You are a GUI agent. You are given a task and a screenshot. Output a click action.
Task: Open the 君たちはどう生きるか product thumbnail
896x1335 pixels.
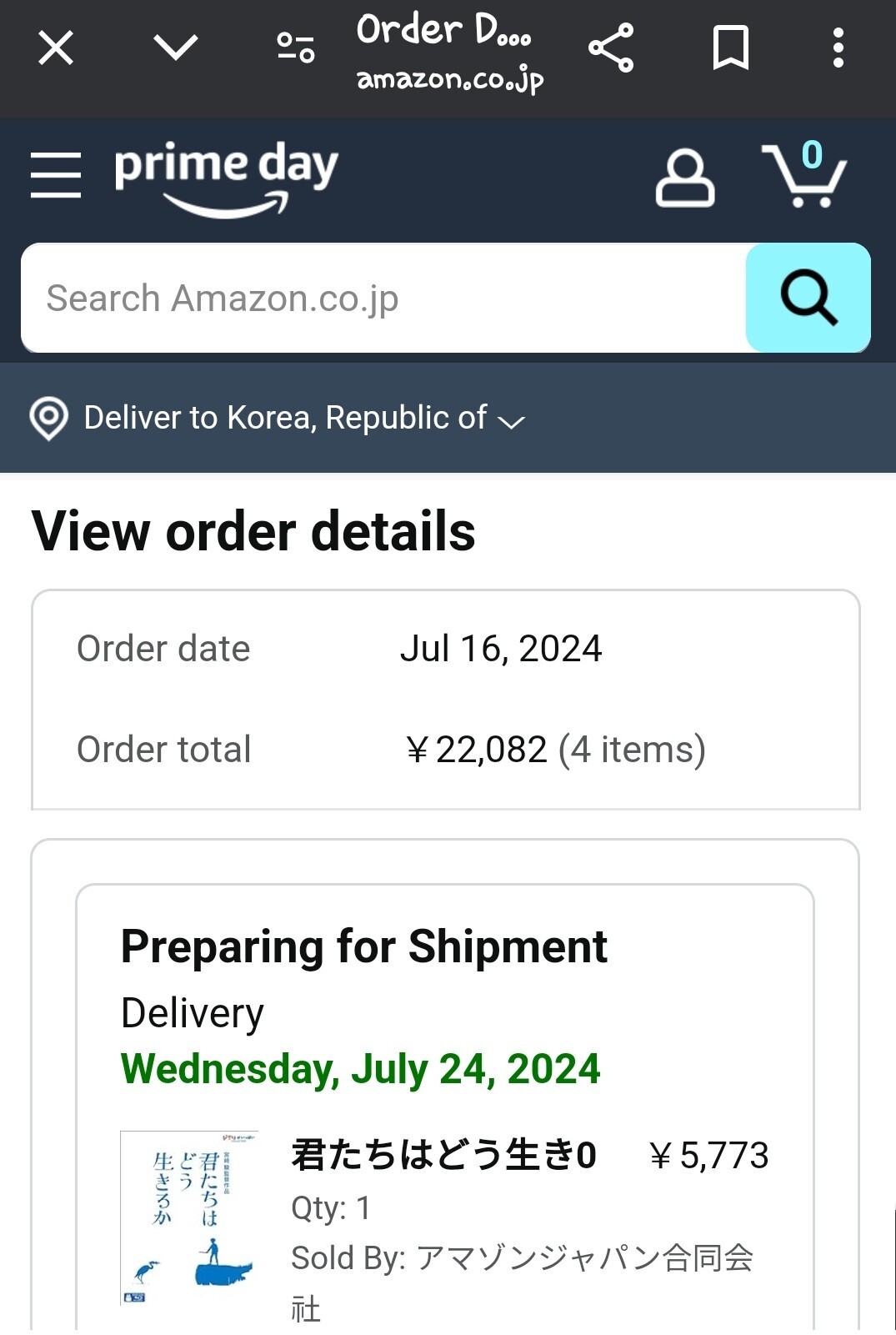(189, 1217)
